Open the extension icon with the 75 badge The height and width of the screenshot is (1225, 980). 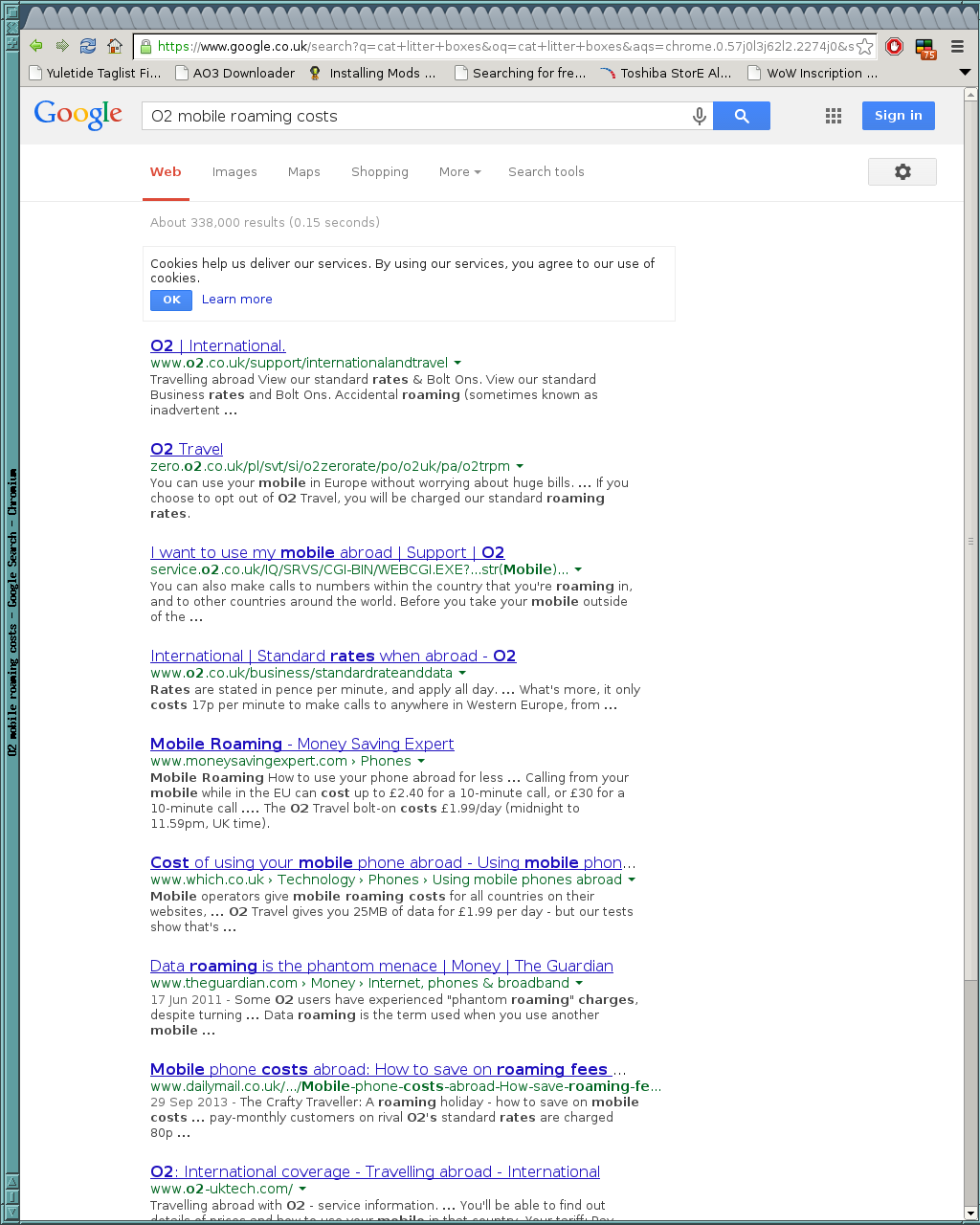(x=924, y=48)
